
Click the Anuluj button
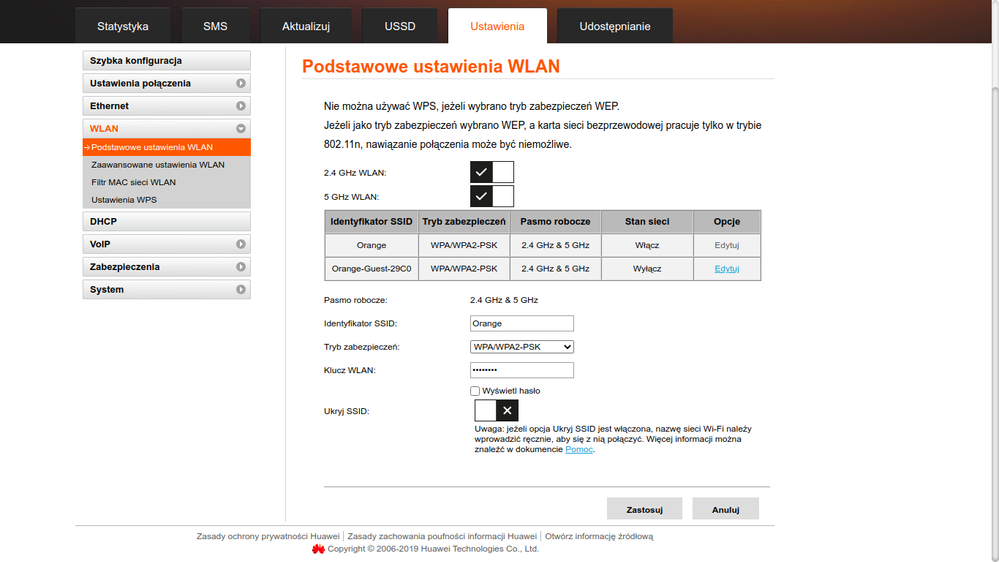point(726,509)
